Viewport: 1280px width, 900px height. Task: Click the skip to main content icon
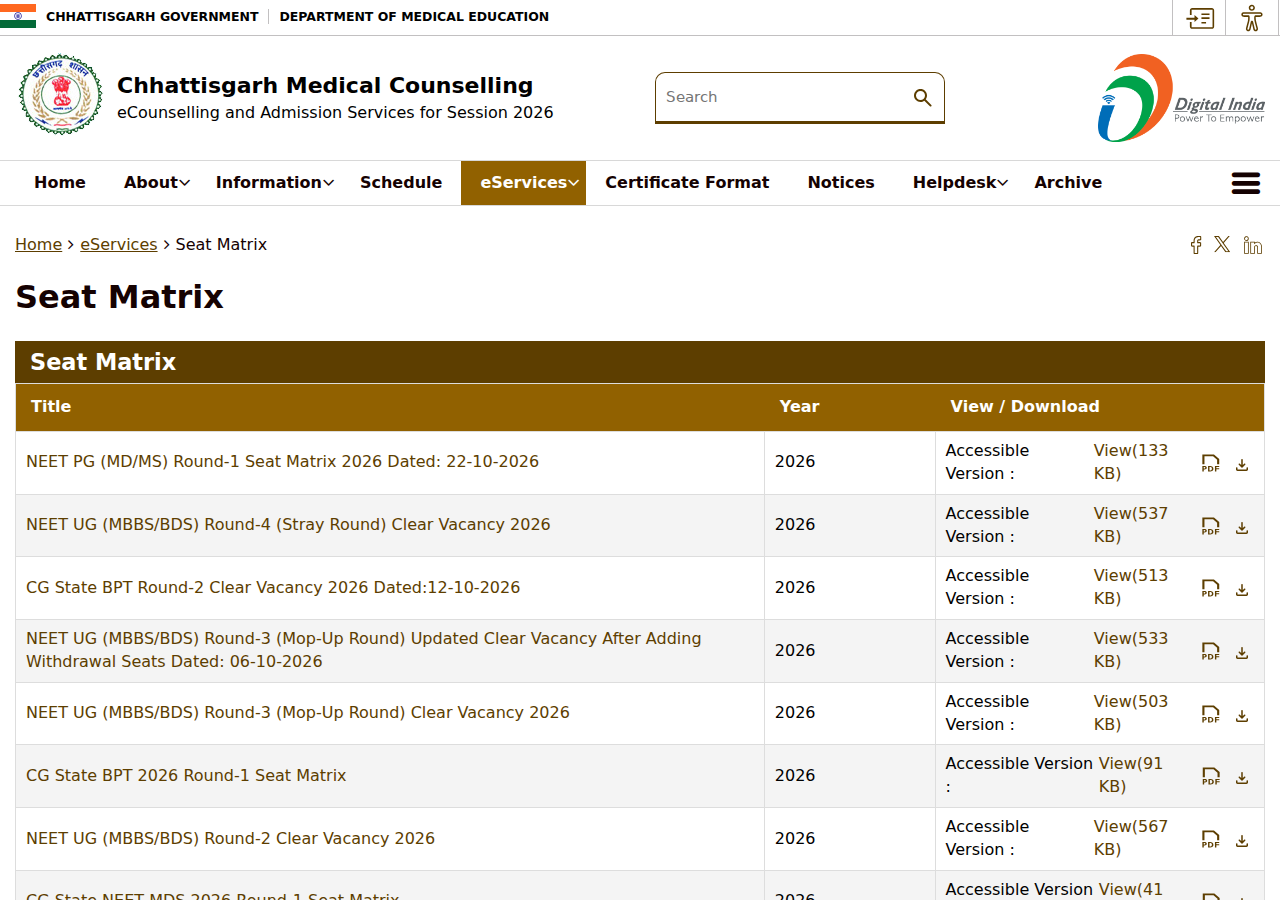pyautogui.click(x=1200, y=18)
